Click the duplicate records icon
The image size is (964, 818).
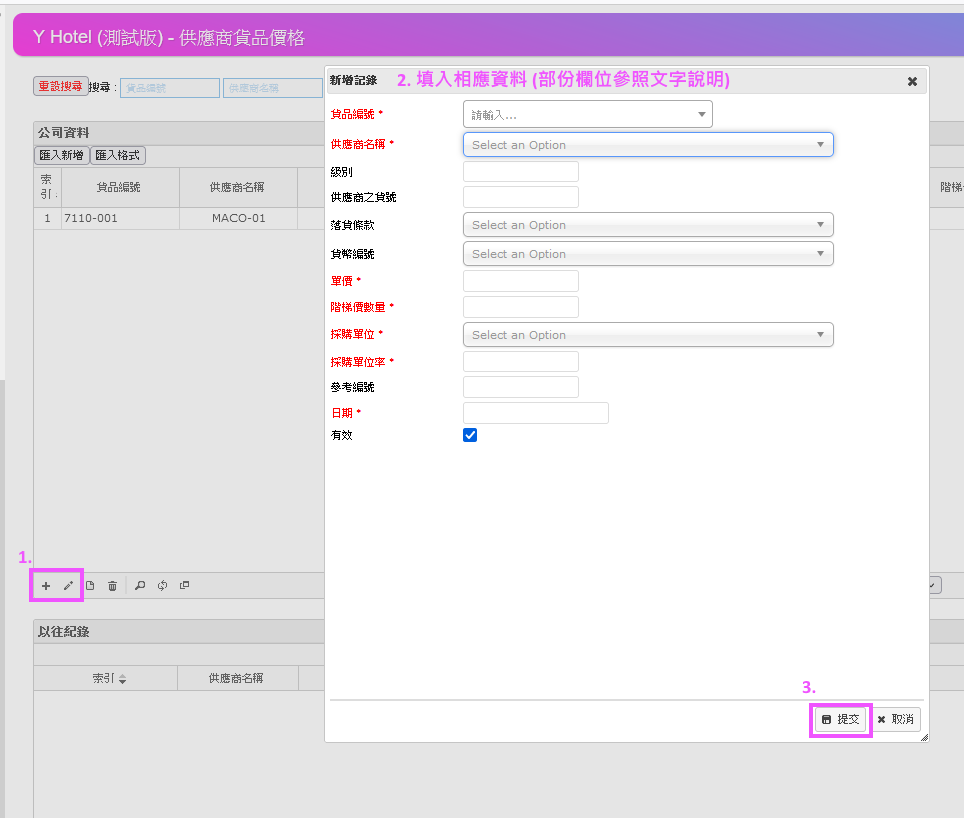(184, 585)
